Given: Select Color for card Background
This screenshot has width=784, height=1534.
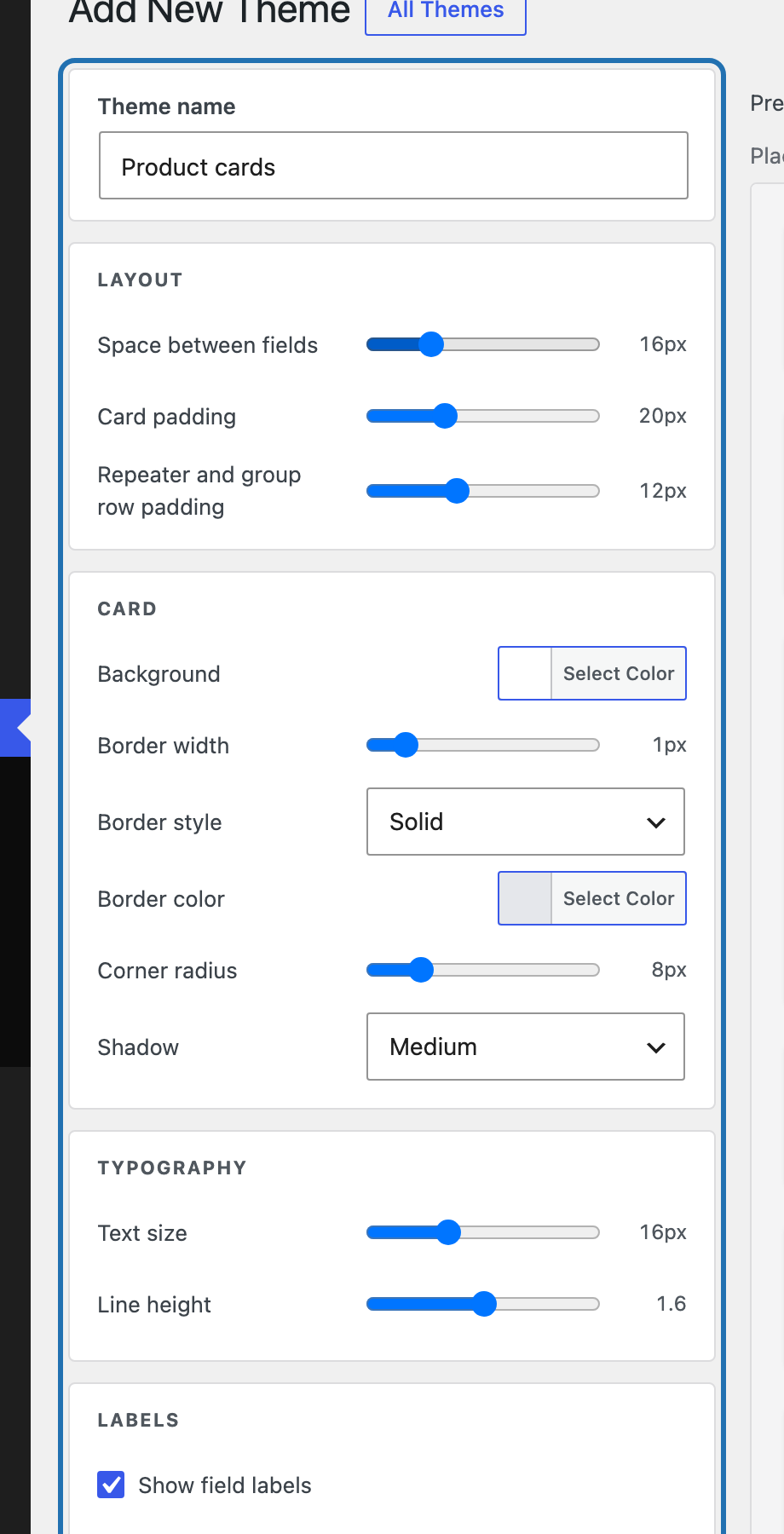Looking at the screenshot, I should pos(619,673).
